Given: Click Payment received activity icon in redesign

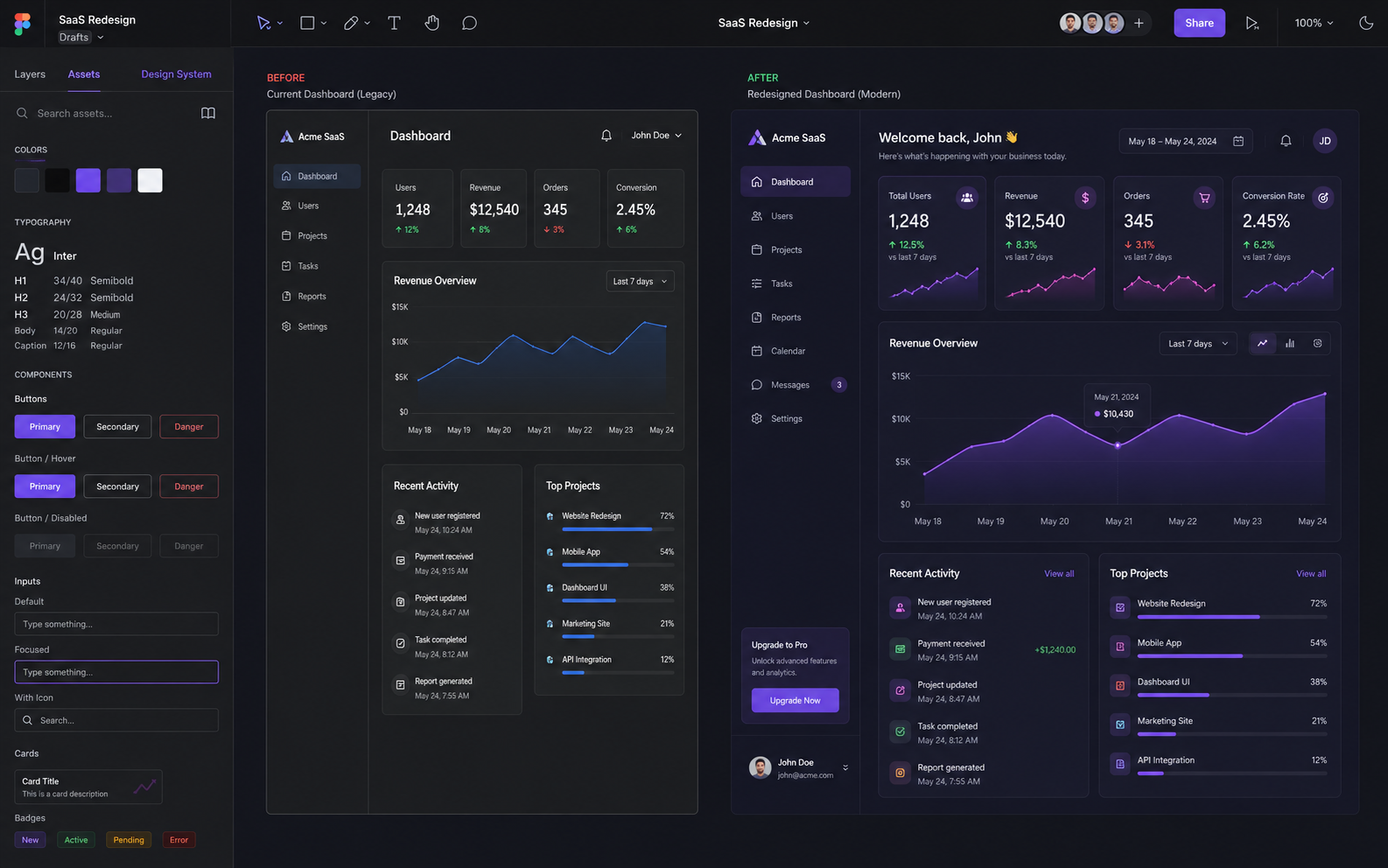Looking at the screenshot, I should (900, 649).
